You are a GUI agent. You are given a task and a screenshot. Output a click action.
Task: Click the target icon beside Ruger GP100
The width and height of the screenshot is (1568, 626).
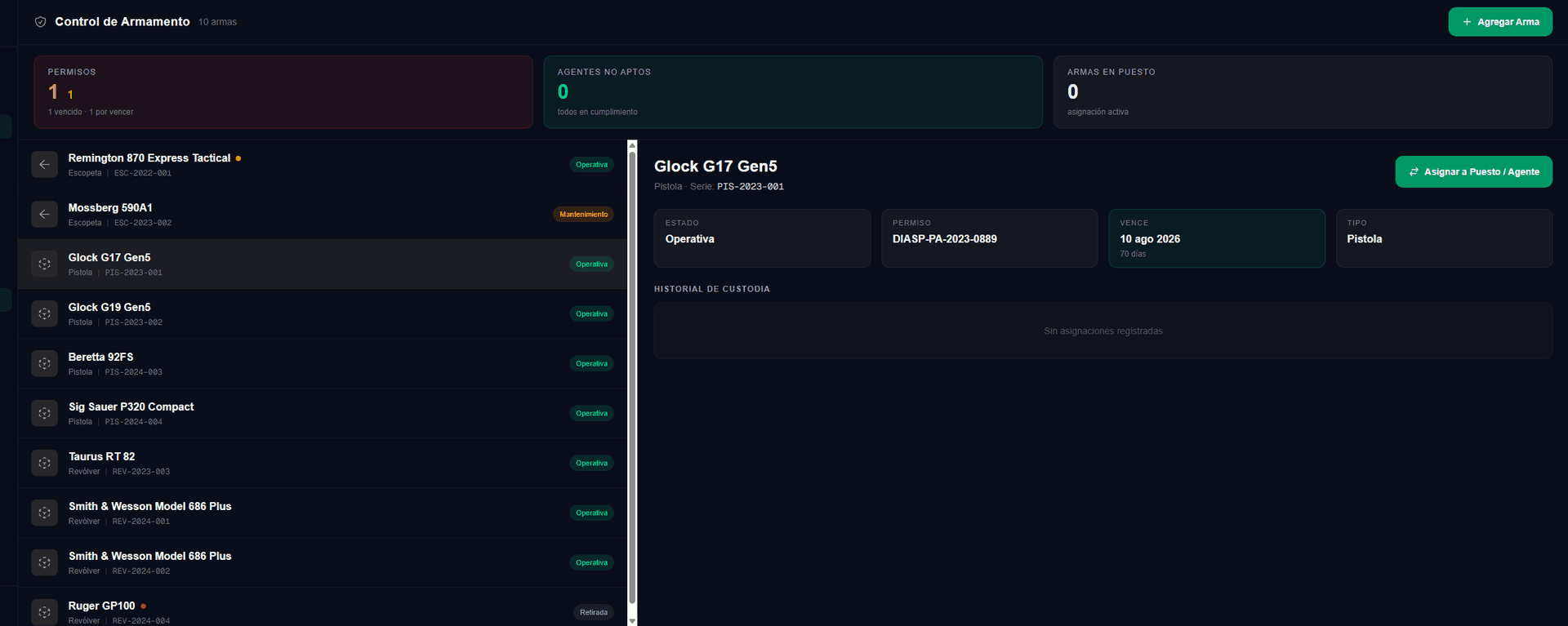pyautogui.click(x=44, y=612)
